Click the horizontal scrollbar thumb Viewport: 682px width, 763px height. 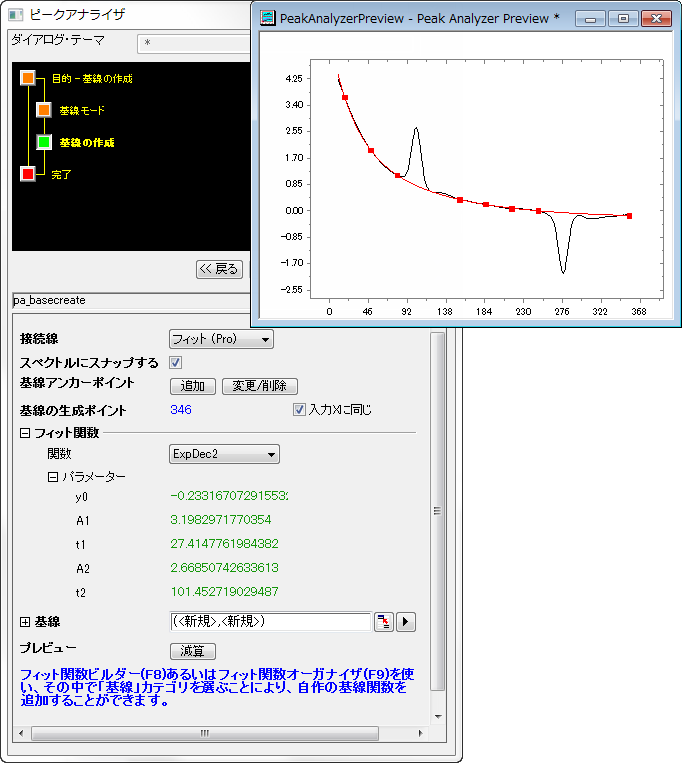click(x=205, y=733)
